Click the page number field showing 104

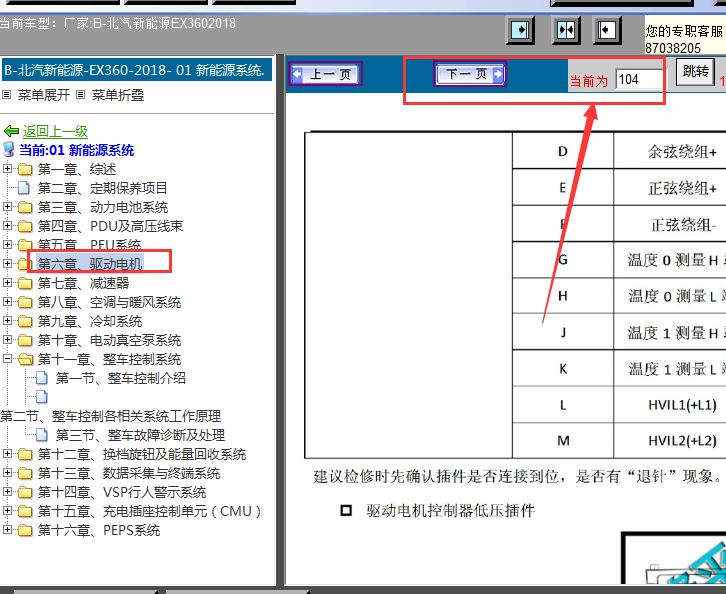tap(640, 79)
